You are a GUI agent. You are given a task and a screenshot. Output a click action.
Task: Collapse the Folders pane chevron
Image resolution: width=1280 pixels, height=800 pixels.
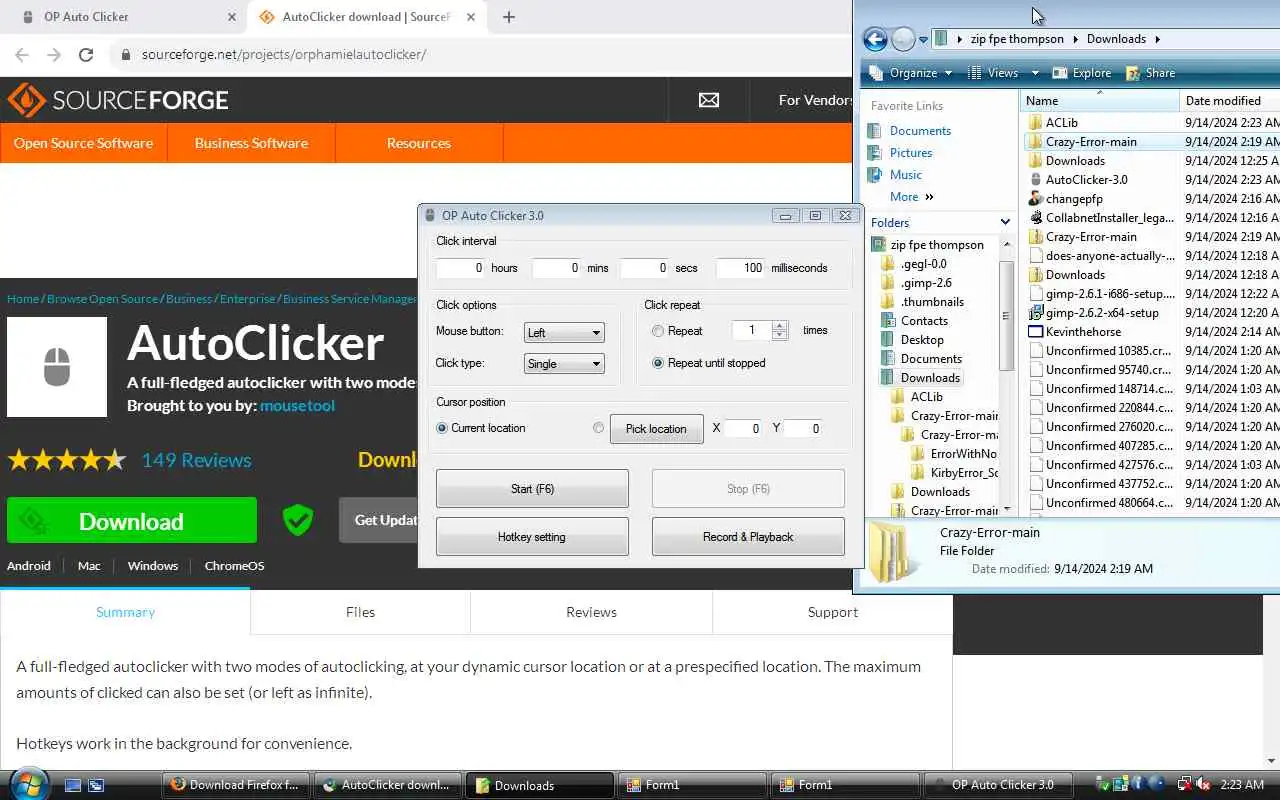[x=1005, y=222]
